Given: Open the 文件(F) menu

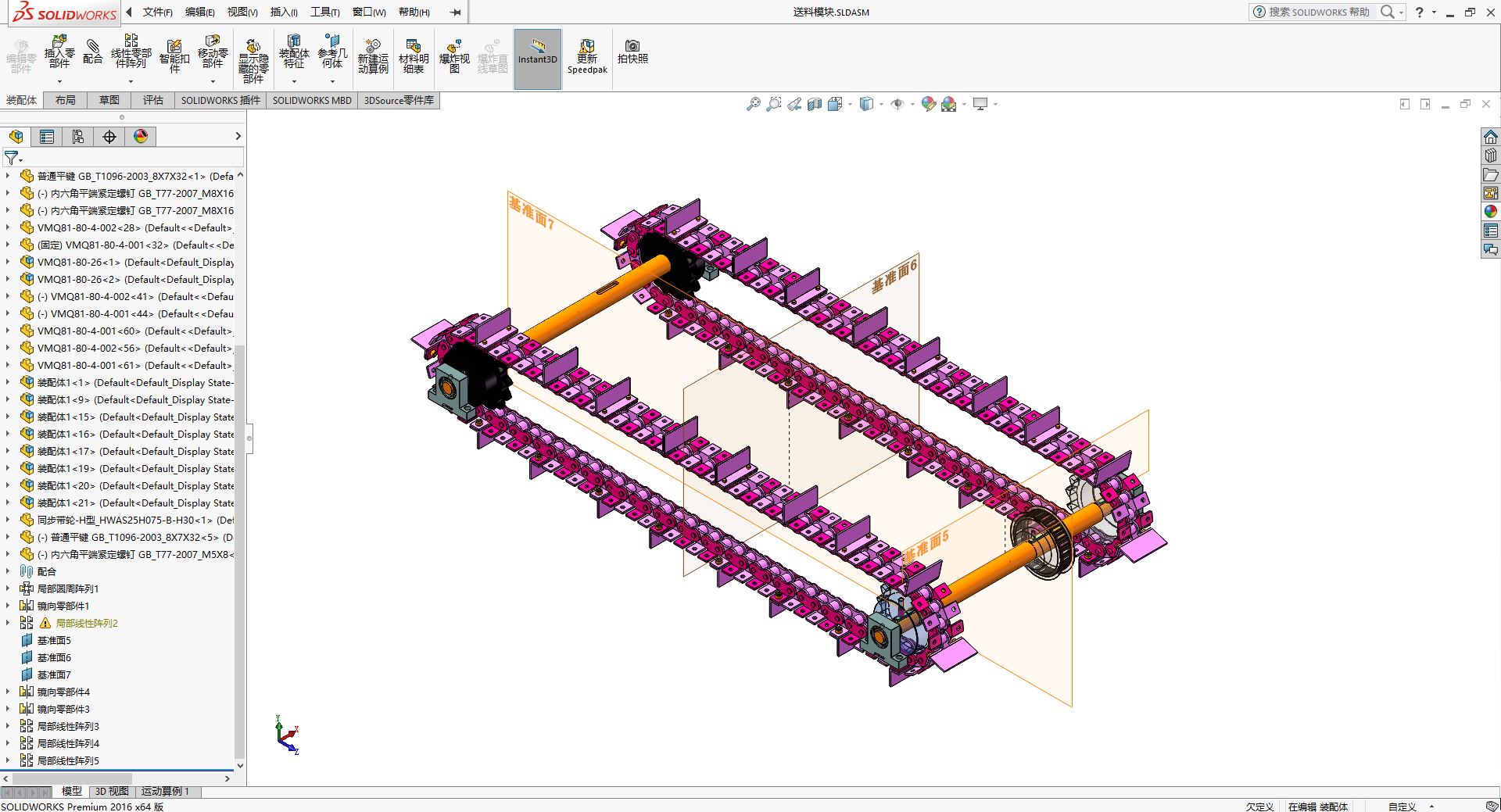Looking at the screenshot, I should [158, 12].
